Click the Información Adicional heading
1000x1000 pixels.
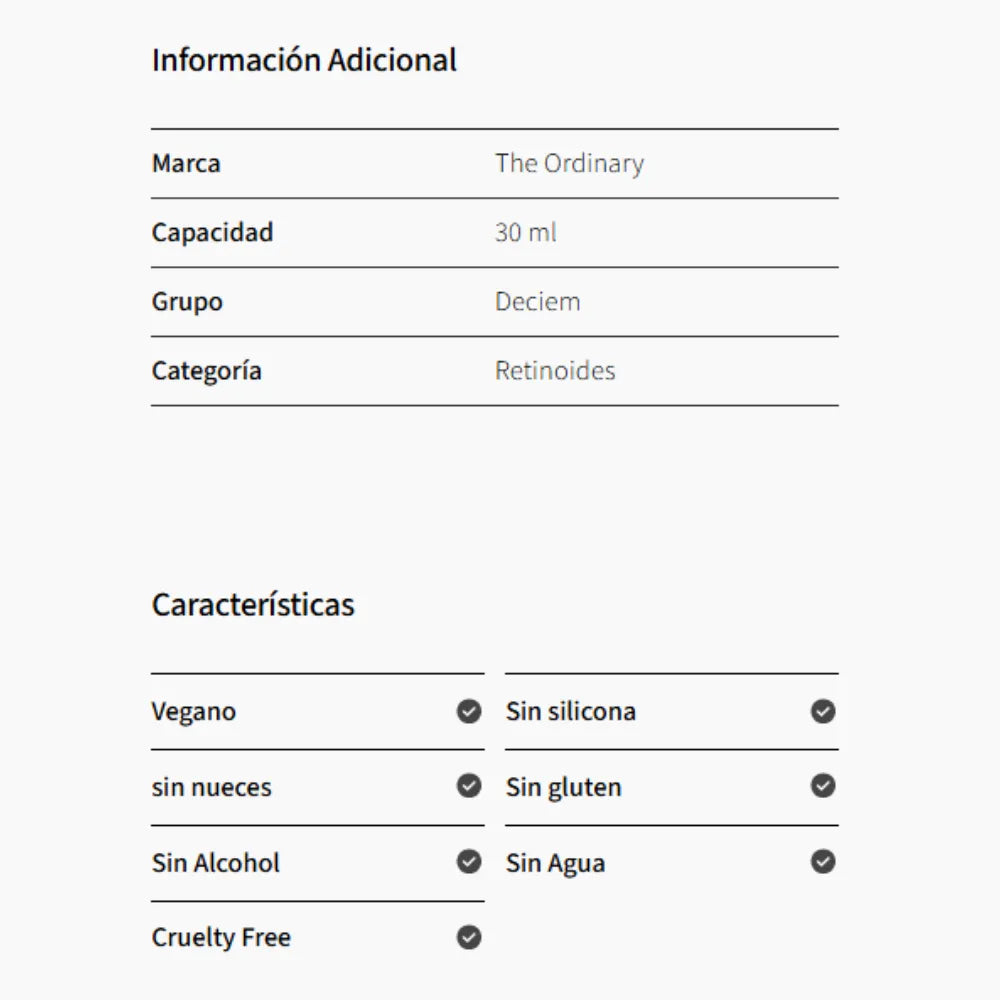click(x=304, y=60)
